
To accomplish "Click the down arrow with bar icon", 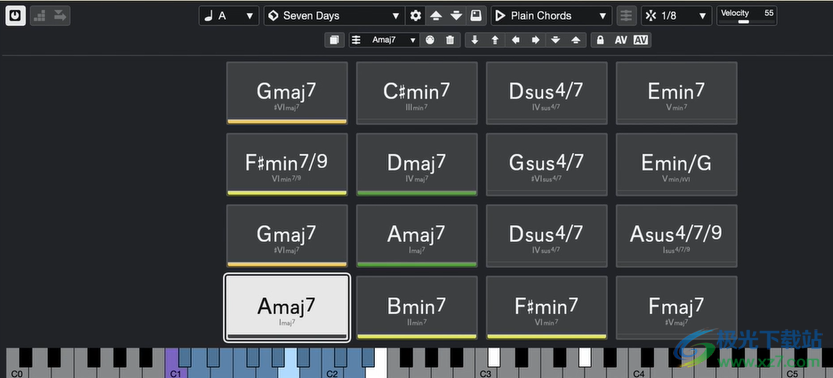I will pyautogui.click(x=556, y=40).
